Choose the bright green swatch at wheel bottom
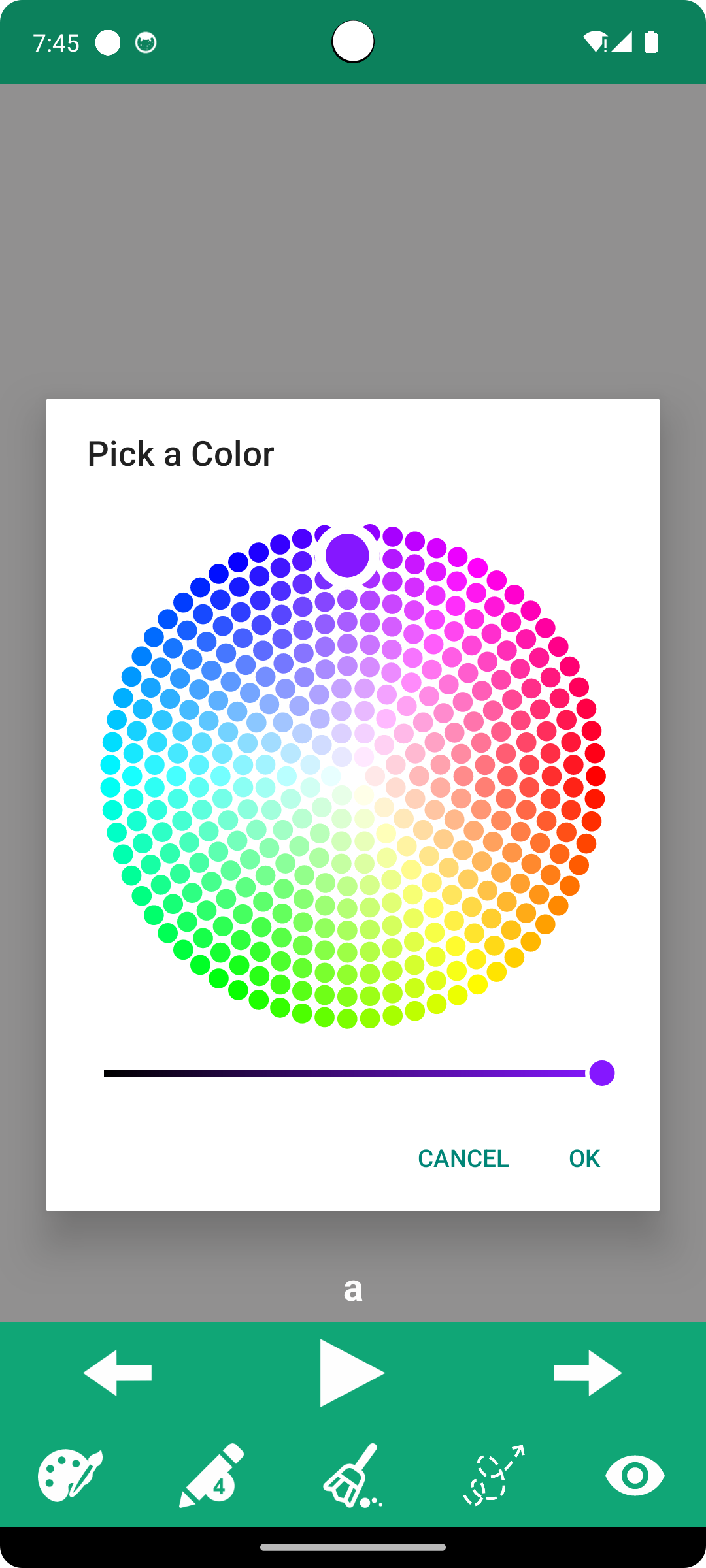706x1568 pixels. click(259, 1000)
